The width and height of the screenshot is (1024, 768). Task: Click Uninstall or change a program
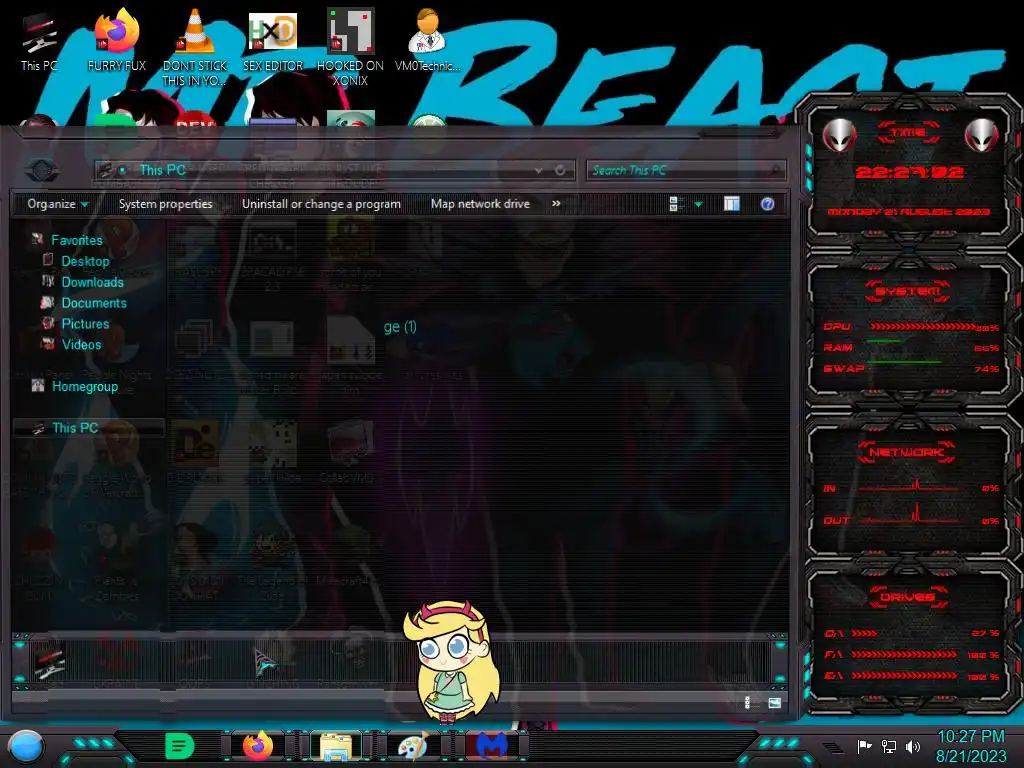tap(321, 204)
